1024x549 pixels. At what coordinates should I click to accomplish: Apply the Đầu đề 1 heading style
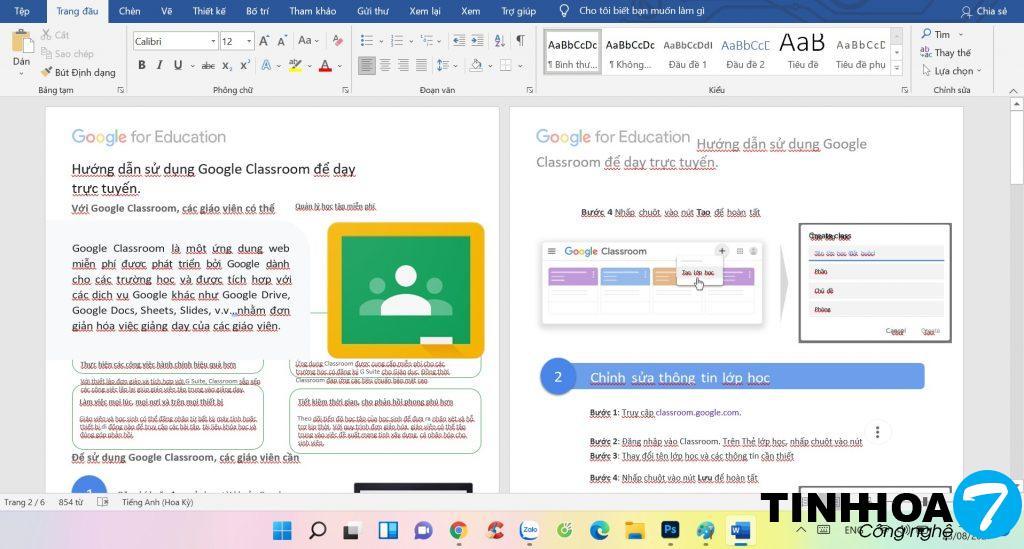(688, 51)
